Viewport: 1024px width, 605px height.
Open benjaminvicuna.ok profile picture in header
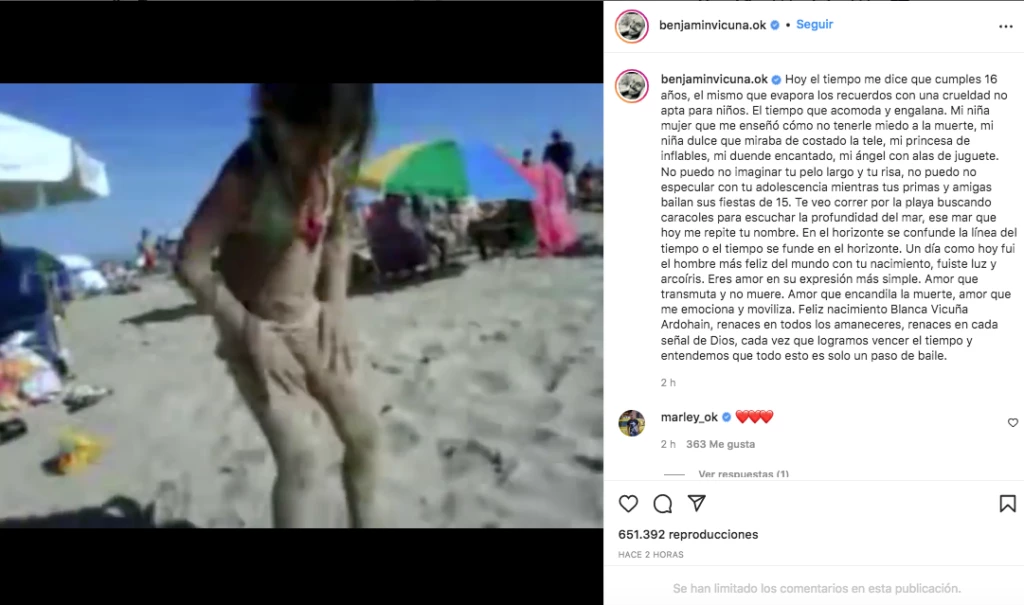pyautogui.click(x=632, y=26)
